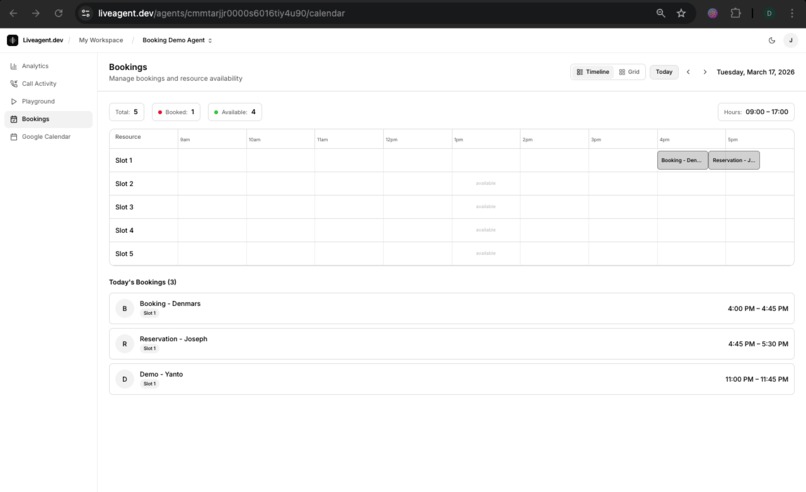This screenshot has width=806, height=492.
Task: Click the Liveagent.dev logo icon
Action: (x=12, y=40)
